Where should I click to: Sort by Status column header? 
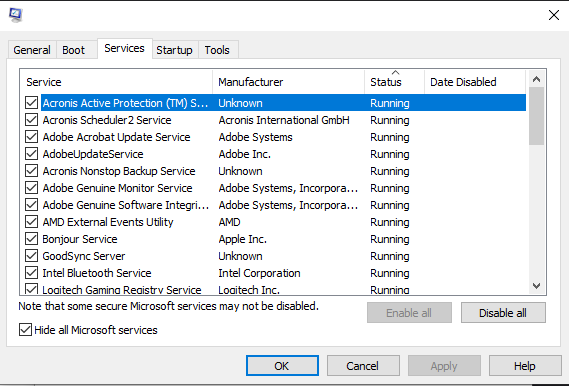point(394,82)
